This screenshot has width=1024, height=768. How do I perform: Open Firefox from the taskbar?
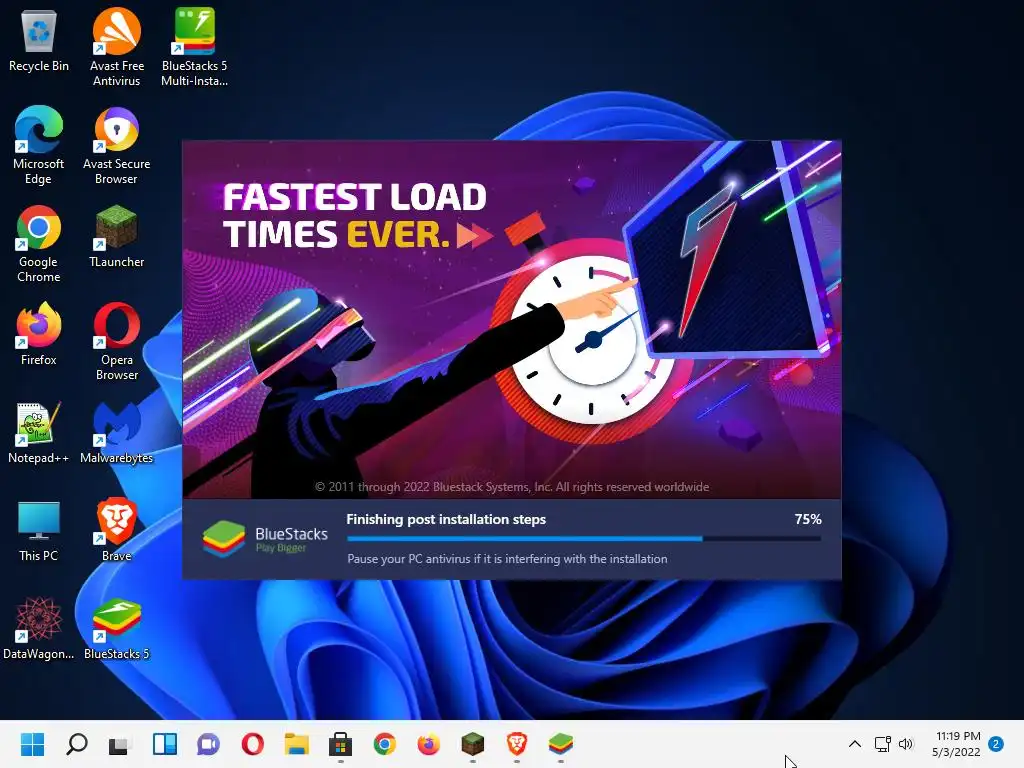[428, 744]
